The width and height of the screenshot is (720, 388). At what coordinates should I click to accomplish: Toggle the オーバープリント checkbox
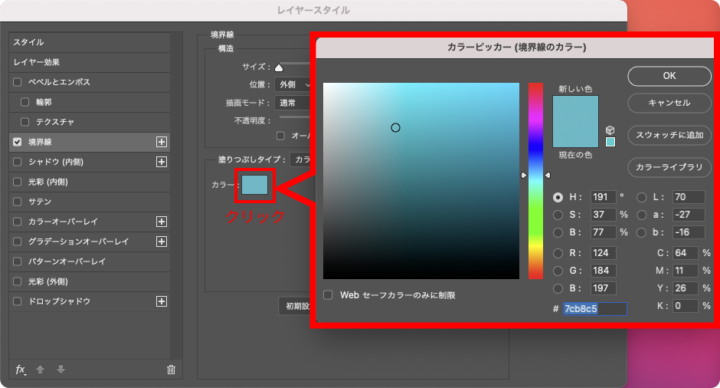(x=281, y=135)
